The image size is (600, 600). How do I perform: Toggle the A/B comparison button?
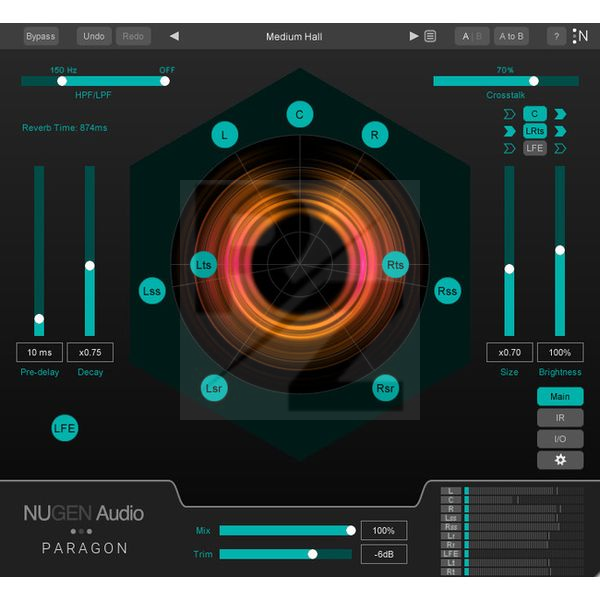pyautogui.click(x=472, y=36)
